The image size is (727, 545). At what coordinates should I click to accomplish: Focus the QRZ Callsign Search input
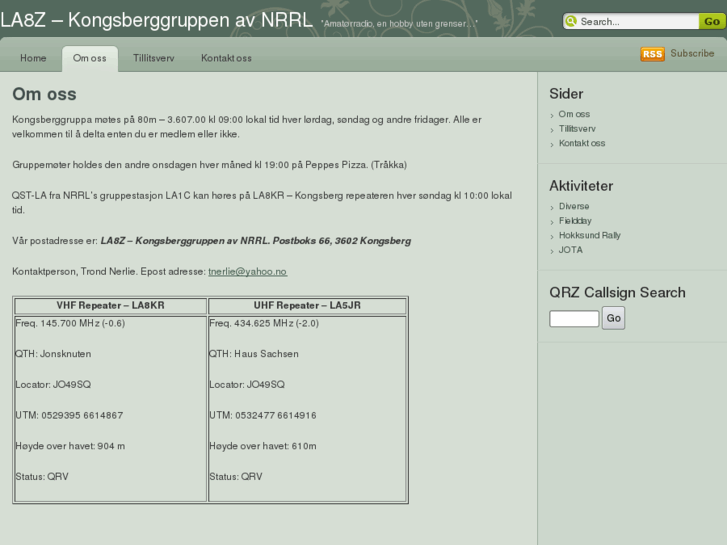(x=574, y=319)
